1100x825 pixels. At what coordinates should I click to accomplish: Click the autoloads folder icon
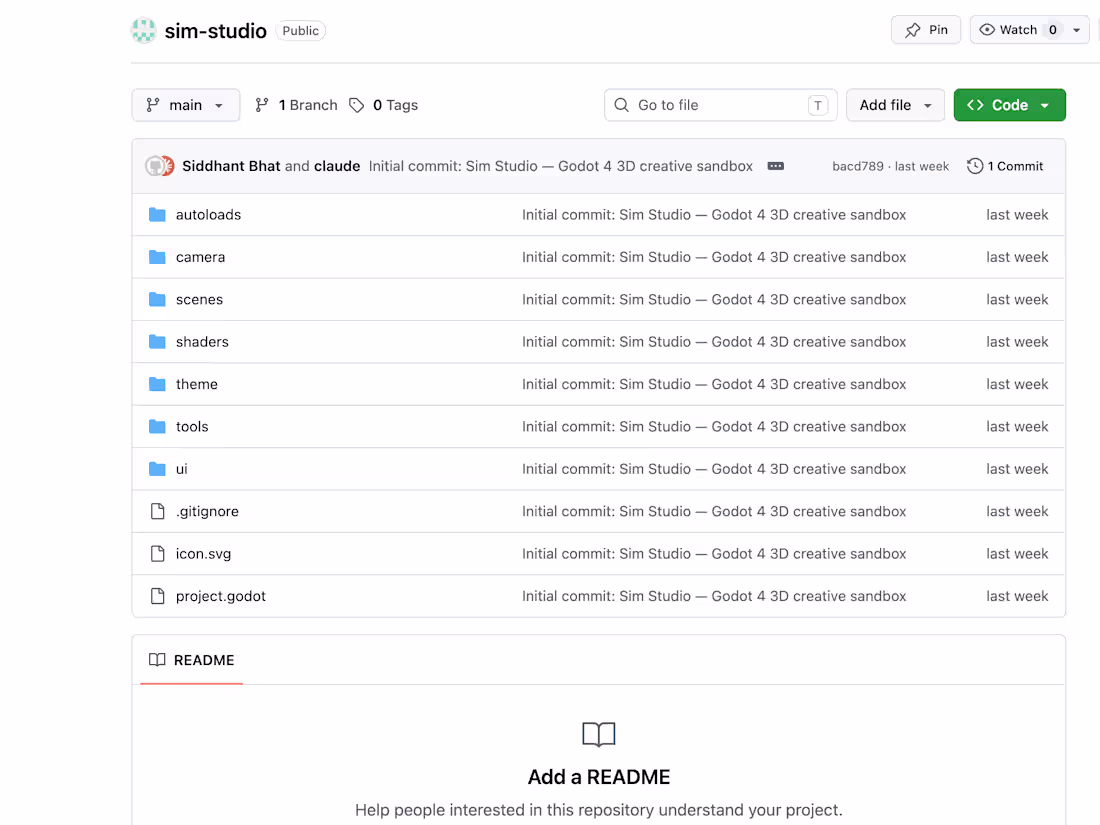click(157, 215)
